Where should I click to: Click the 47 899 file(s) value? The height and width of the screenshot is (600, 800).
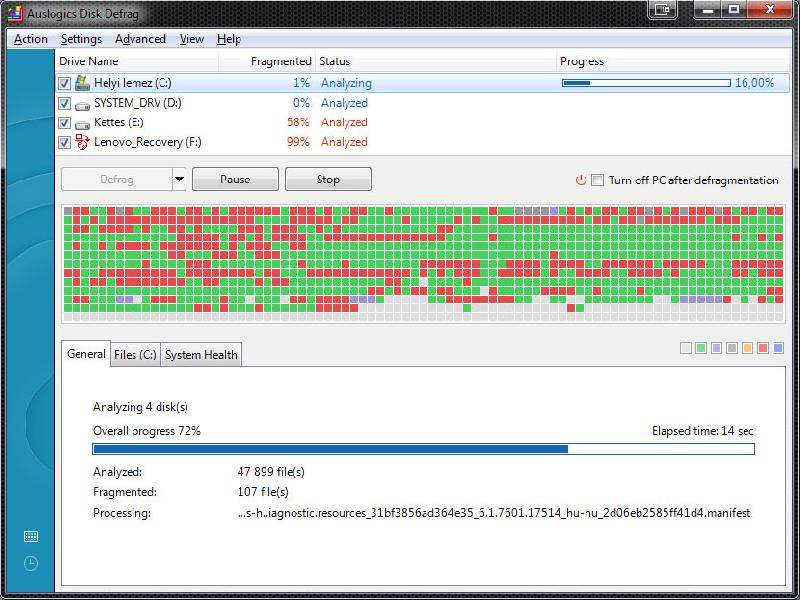click(x=271, y=472)
